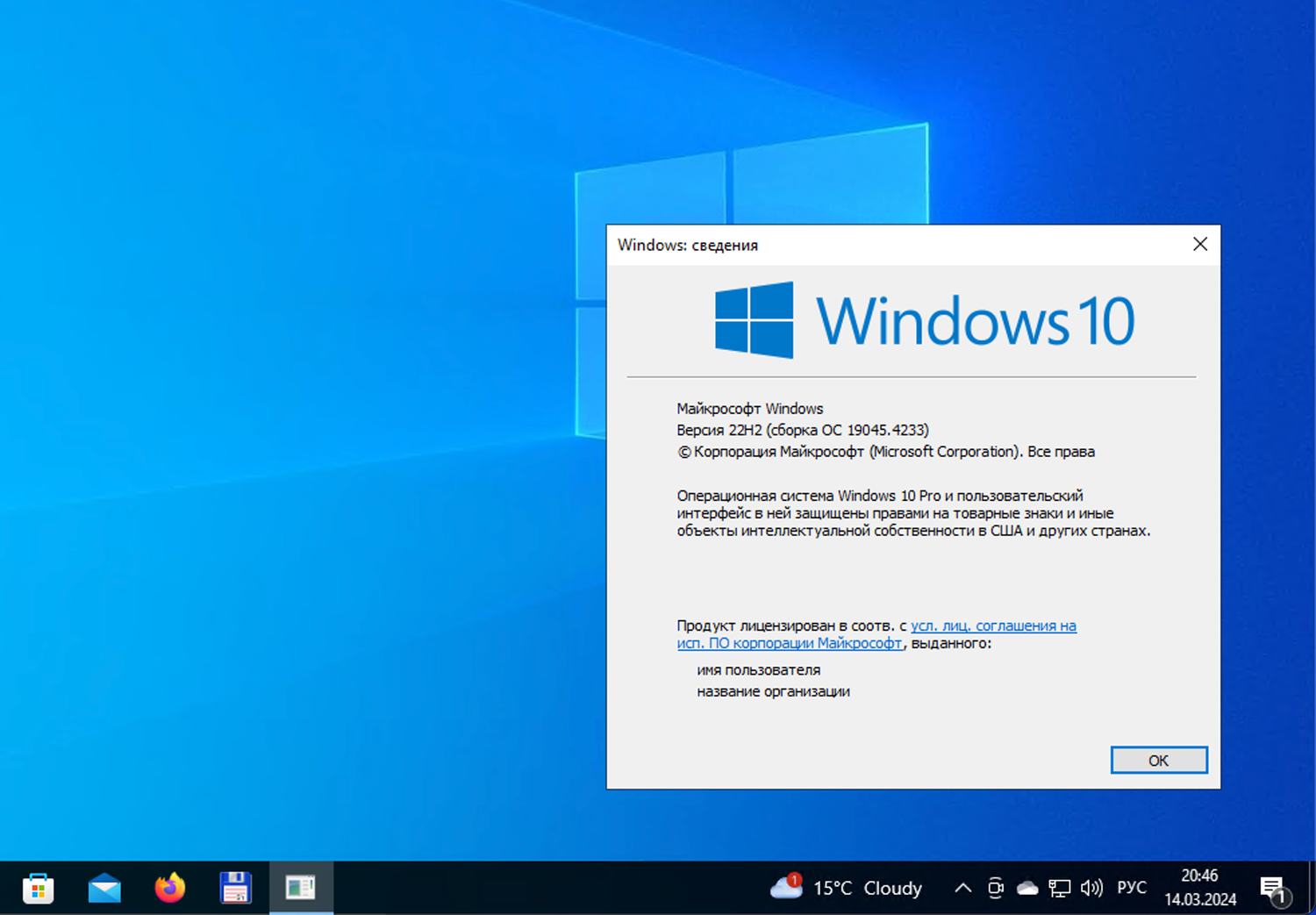The image size is (1316, 915).
Task: Launch Firefox from the taskbar
Action: (169, 888)
